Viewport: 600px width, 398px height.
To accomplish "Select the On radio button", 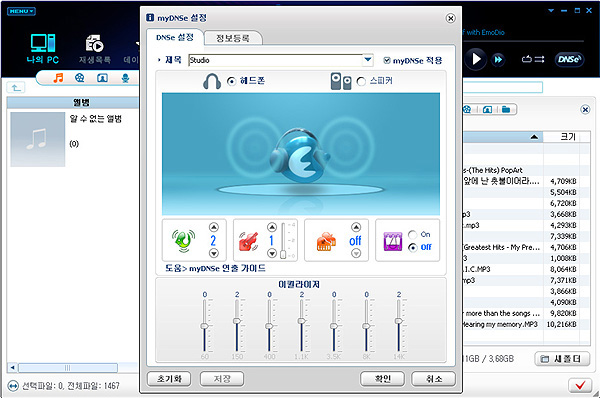I will 412,235.
